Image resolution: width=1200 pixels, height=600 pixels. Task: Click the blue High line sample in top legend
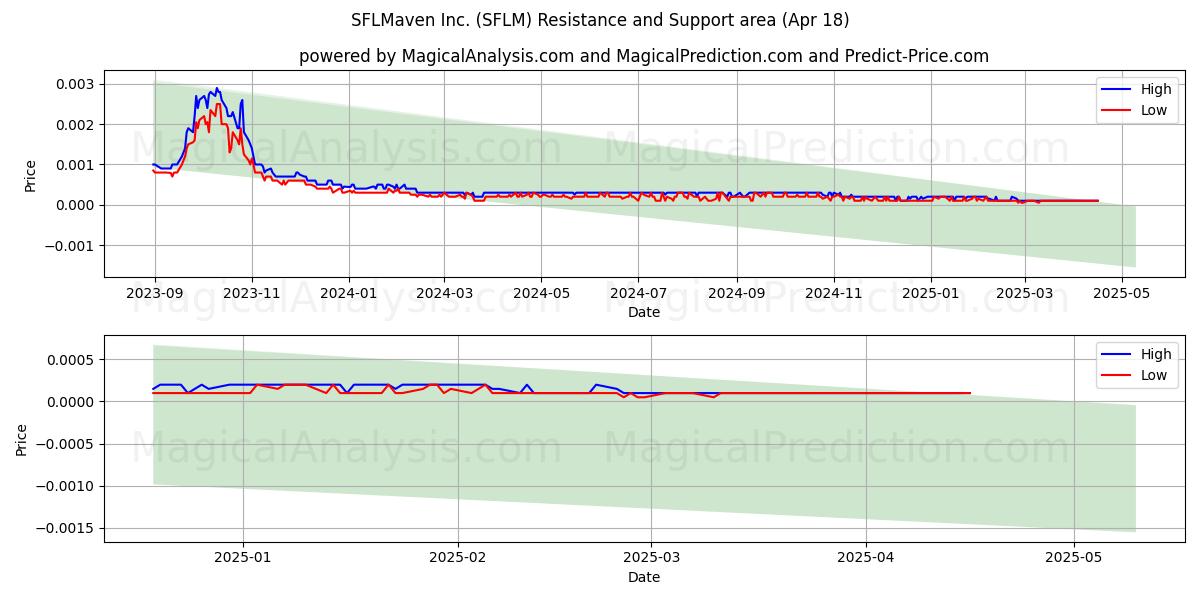coord(1117,90)
